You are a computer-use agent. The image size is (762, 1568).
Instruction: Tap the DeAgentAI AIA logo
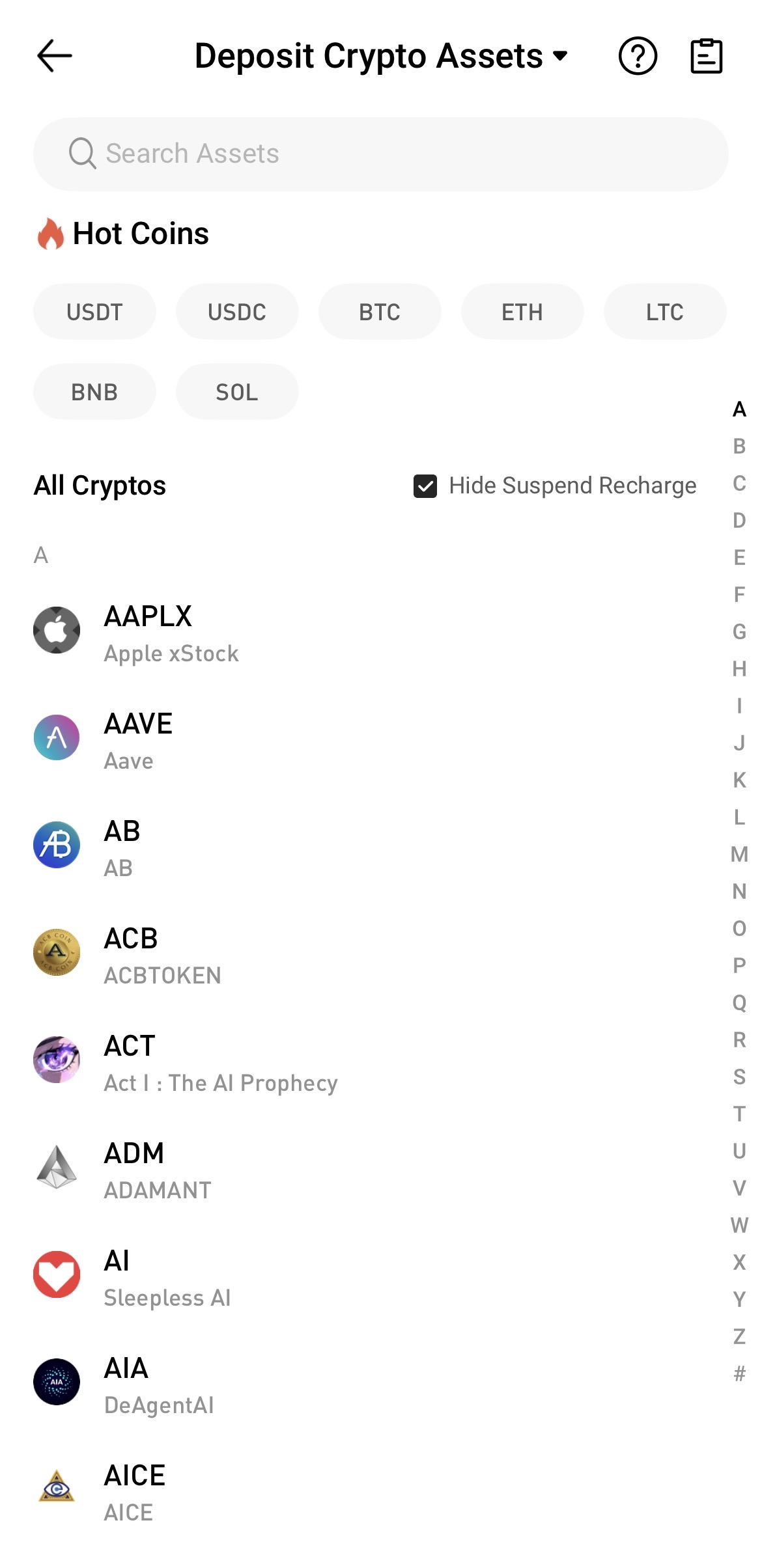pyautogui.click(x=57, y=1382)
